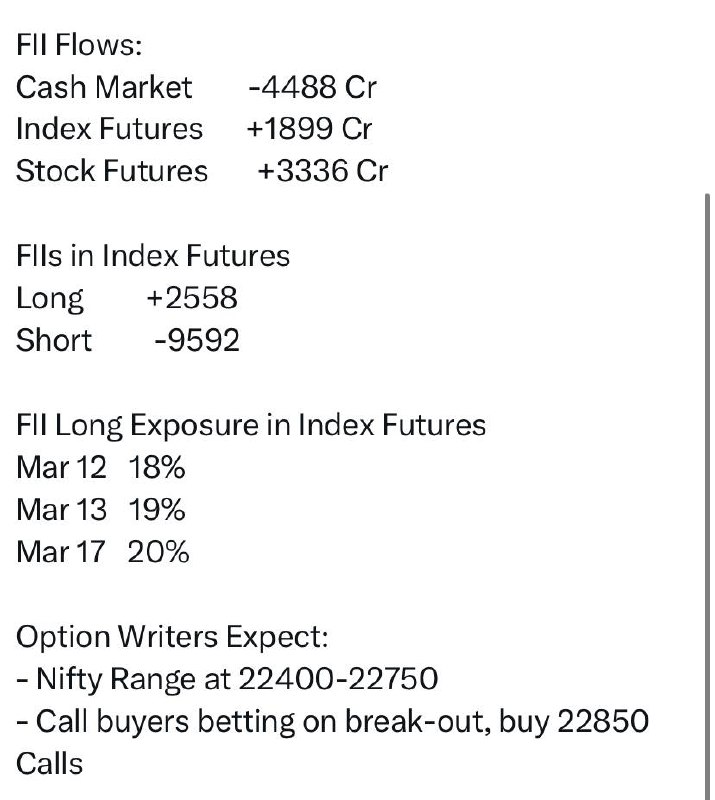Click the Index Futures value +1899 Cr
Screen dimensions: 715x800
pyautogui.click(x=309, y=129)
